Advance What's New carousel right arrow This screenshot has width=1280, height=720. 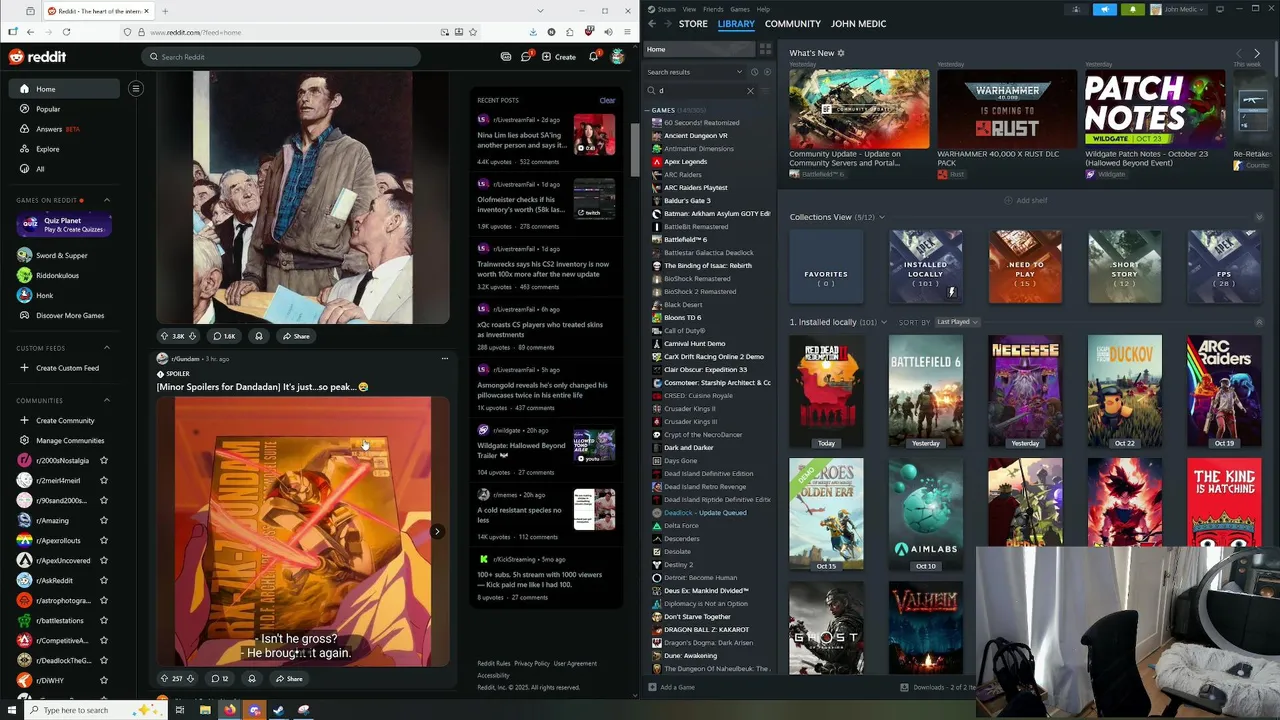click(x=1257, y=53)
